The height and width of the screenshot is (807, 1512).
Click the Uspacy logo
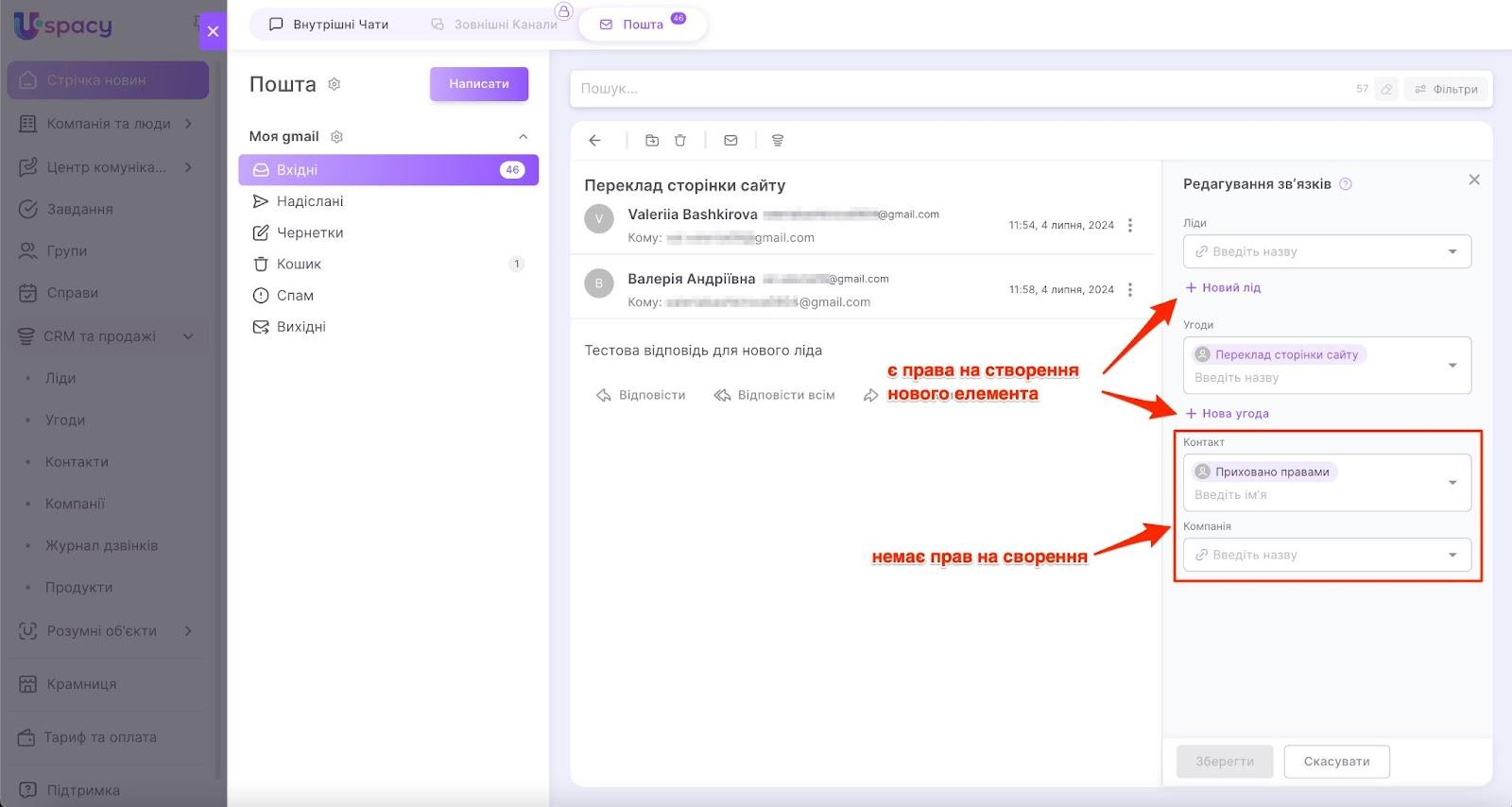point(63,26)
